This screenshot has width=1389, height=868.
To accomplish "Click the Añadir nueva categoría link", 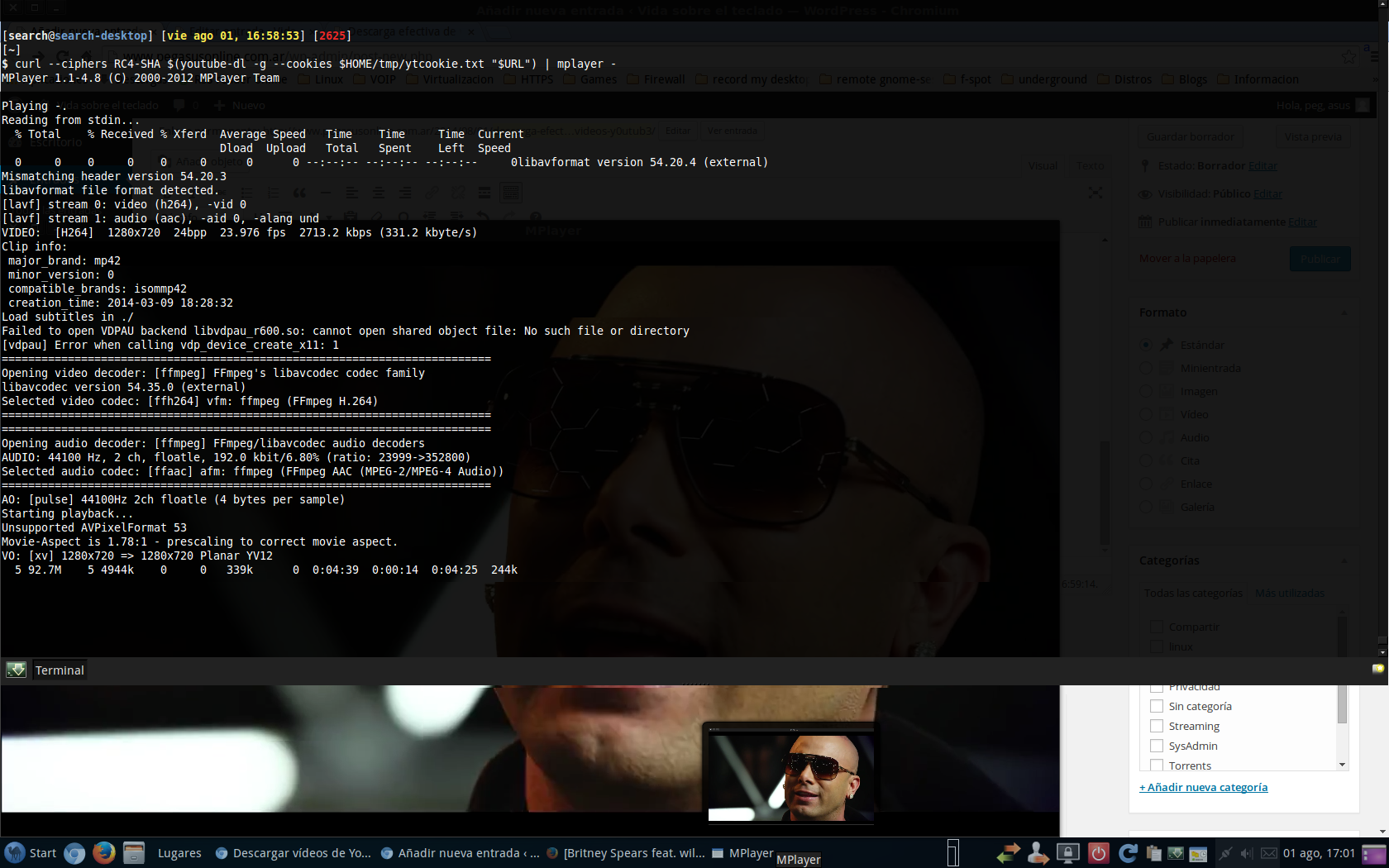I will (1203, 787).
